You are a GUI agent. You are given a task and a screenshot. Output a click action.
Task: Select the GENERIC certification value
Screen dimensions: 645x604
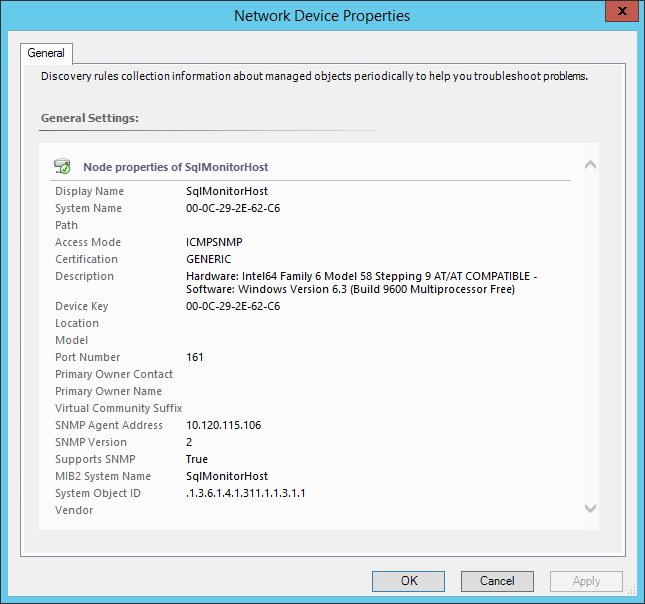(x=209, y=259)
